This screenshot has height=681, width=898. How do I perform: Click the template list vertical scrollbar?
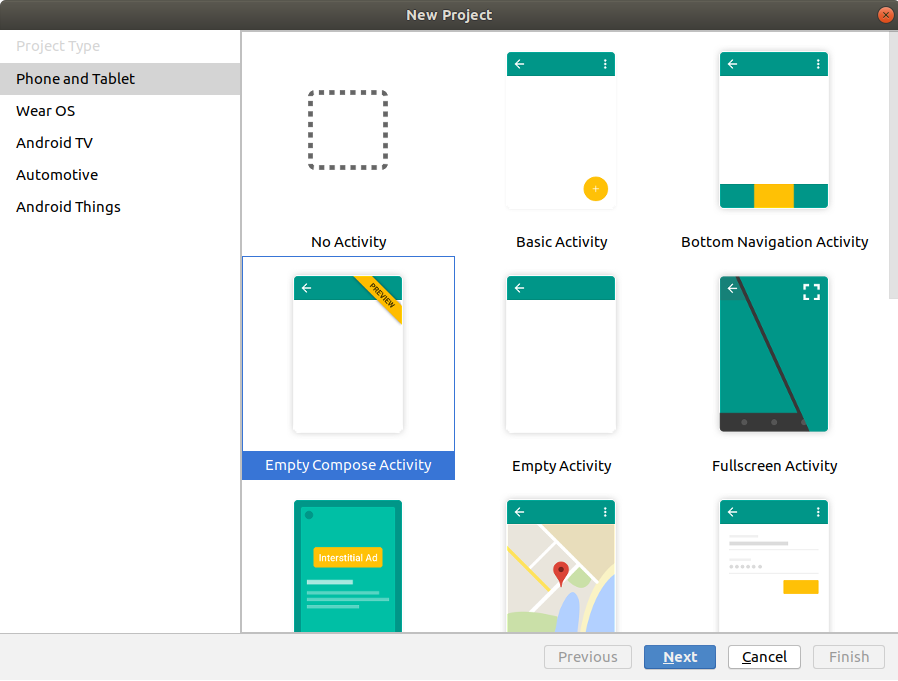tap(893, 166)
